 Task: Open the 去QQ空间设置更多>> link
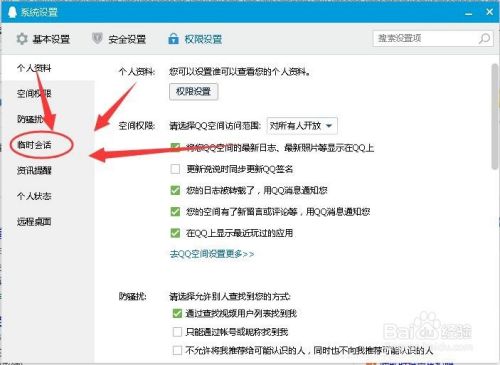tap(212, 254)
